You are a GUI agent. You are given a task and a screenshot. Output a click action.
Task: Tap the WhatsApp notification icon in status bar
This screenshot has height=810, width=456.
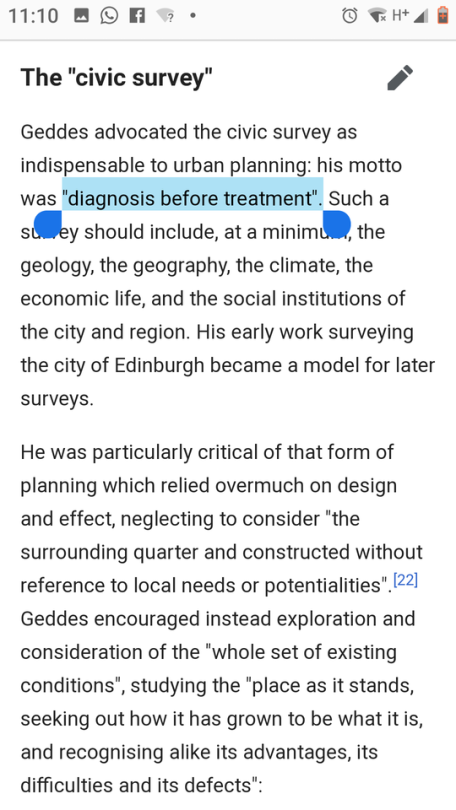click(109, 15)
